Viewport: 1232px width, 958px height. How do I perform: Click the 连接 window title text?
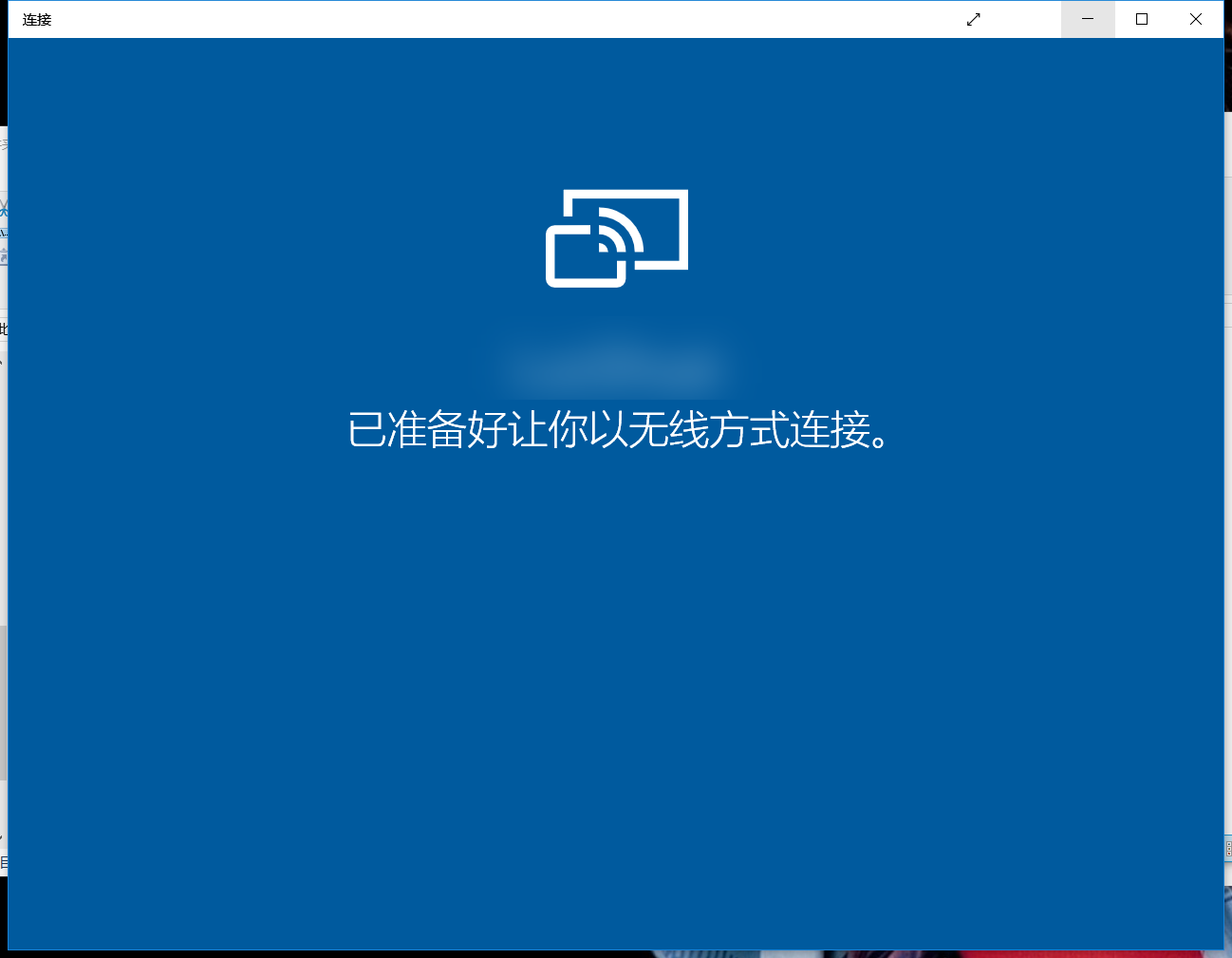pos(37,19)
